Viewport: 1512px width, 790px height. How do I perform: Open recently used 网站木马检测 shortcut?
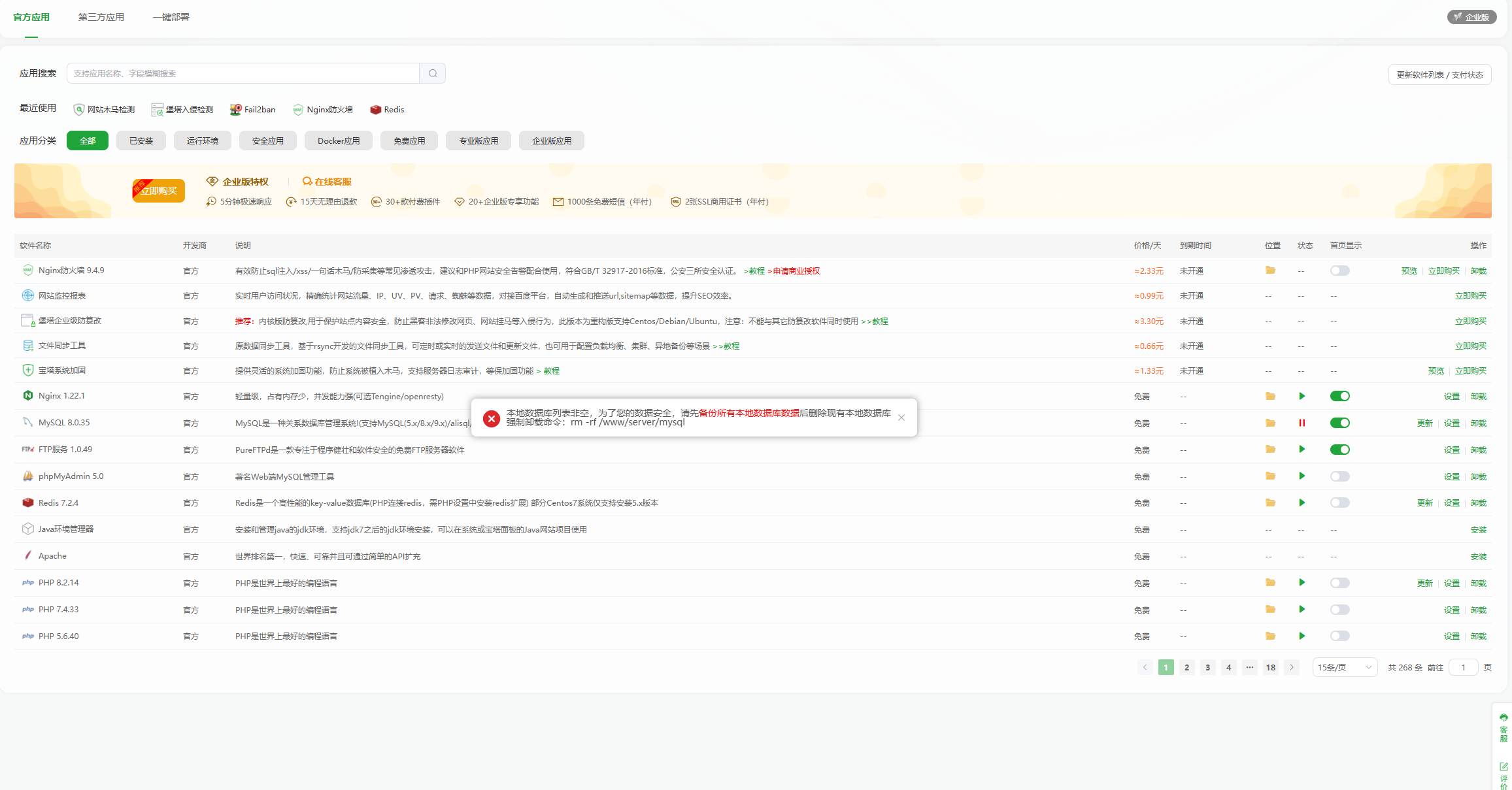(x=105, y=110)
